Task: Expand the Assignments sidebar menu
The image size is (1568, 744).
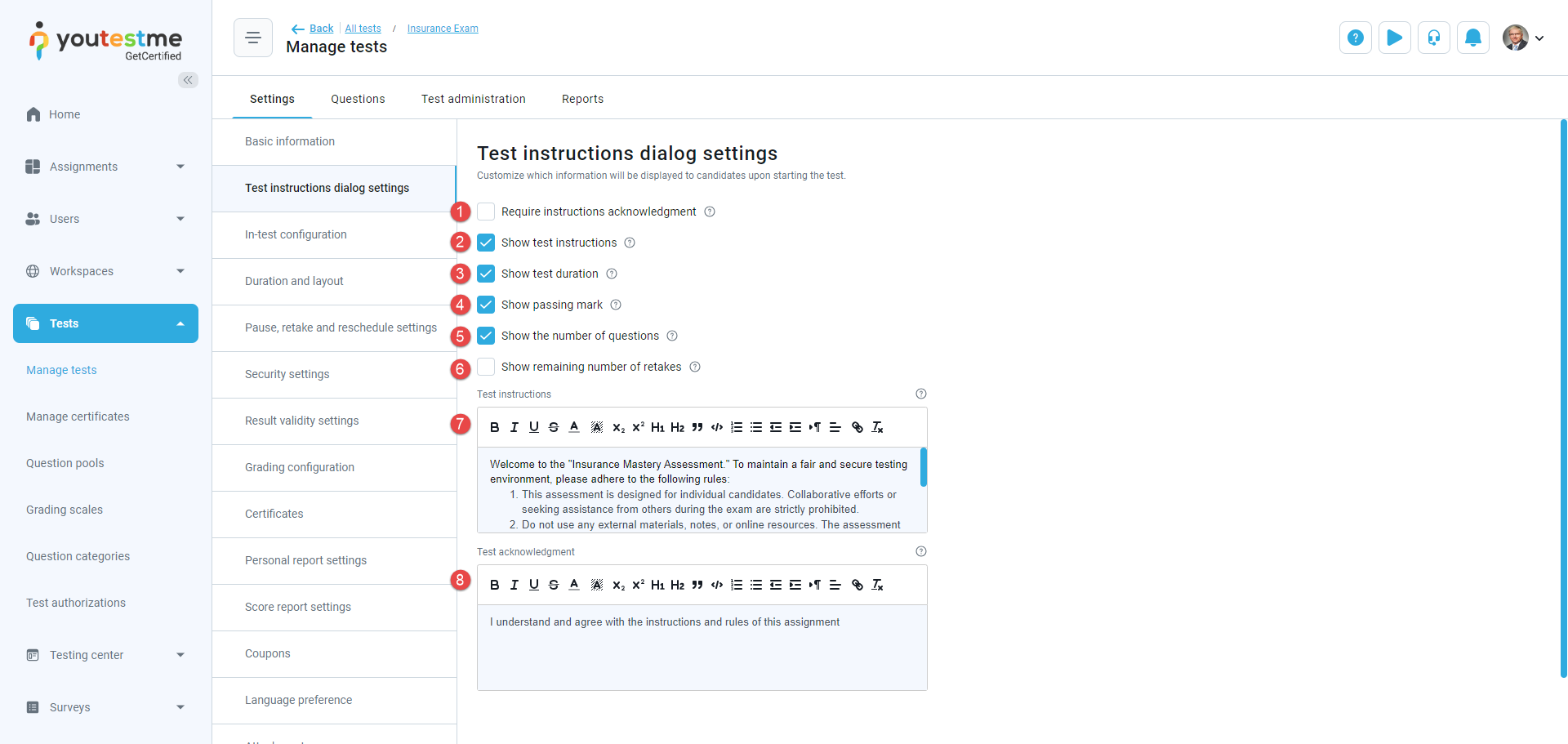Action: click(105, 167)
